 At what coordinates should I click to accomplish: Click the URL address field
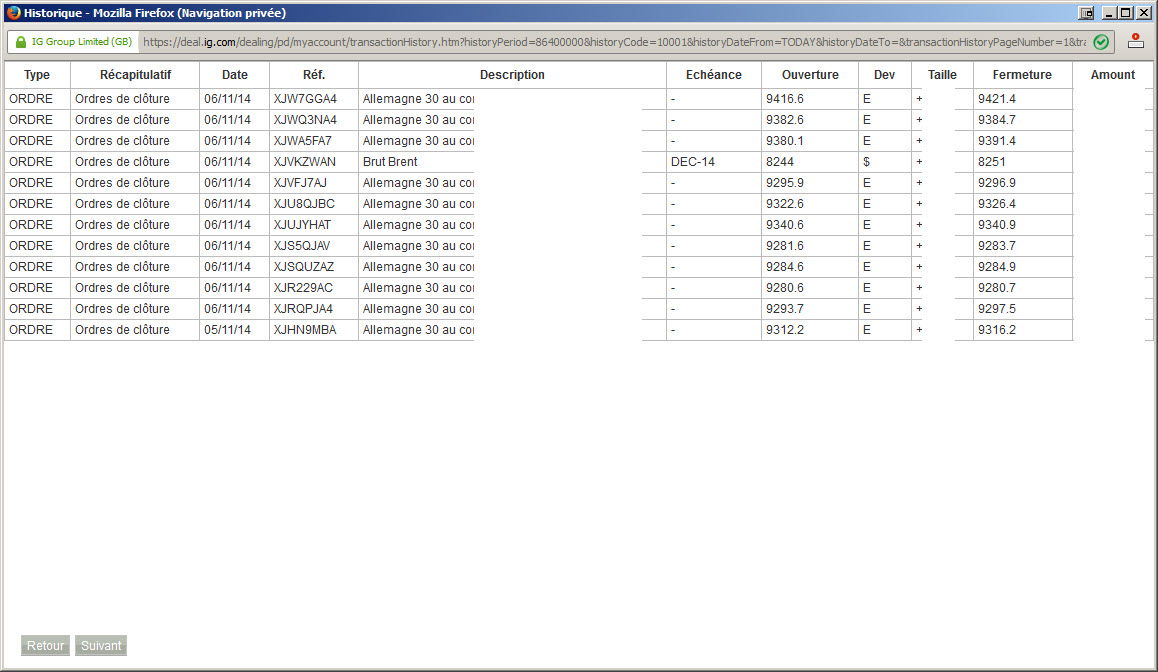614,42
